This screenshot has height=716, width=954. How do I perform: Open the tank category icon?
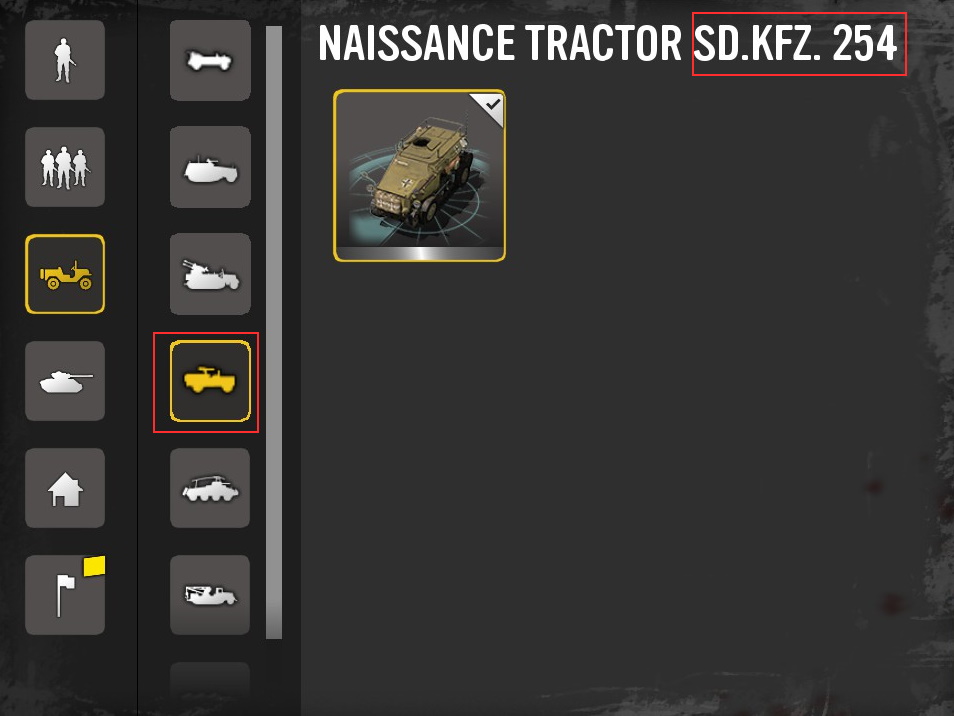65,381
